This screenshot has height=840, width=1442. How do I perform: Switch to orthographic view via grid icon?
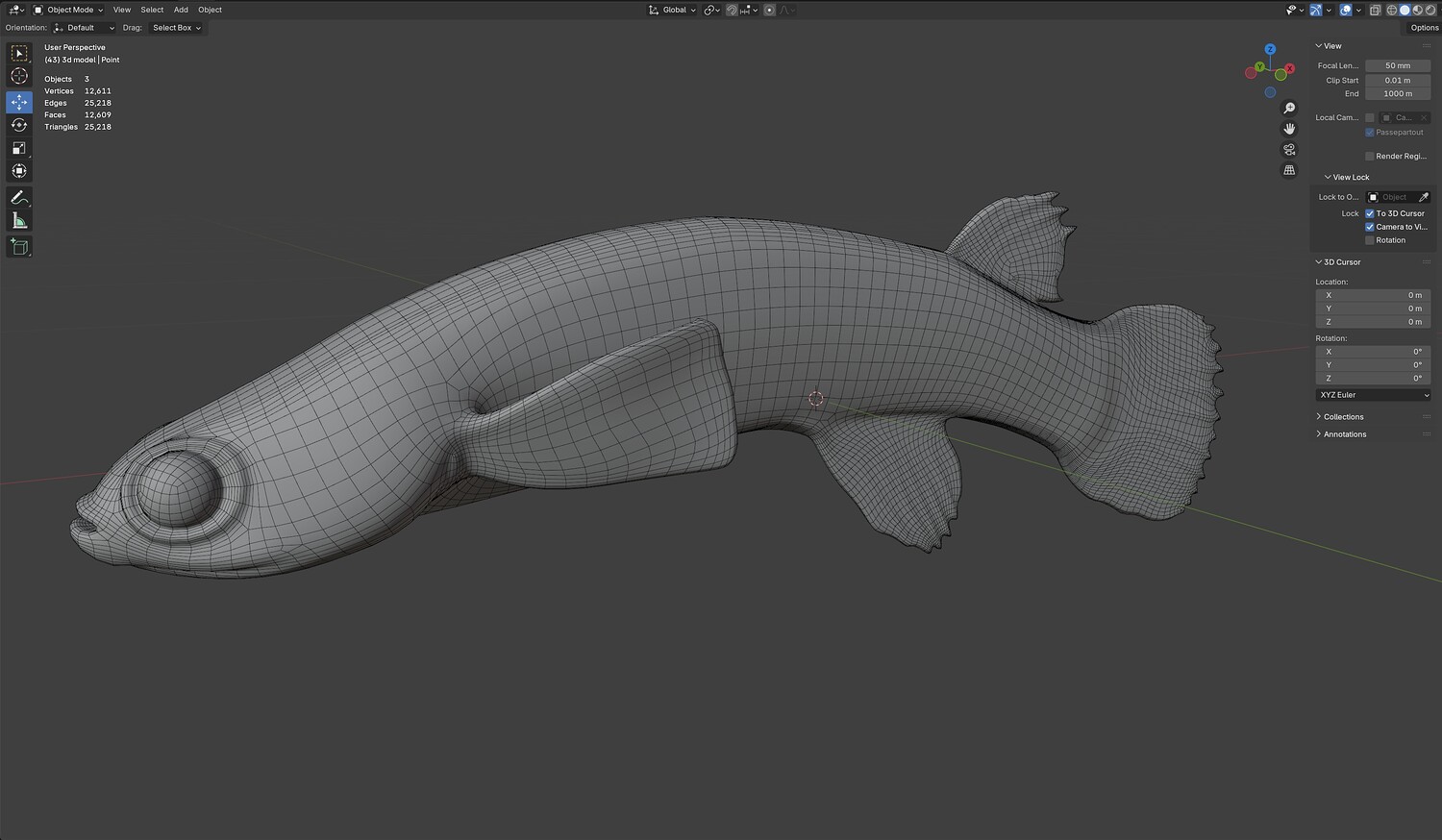click(1289, 170)
